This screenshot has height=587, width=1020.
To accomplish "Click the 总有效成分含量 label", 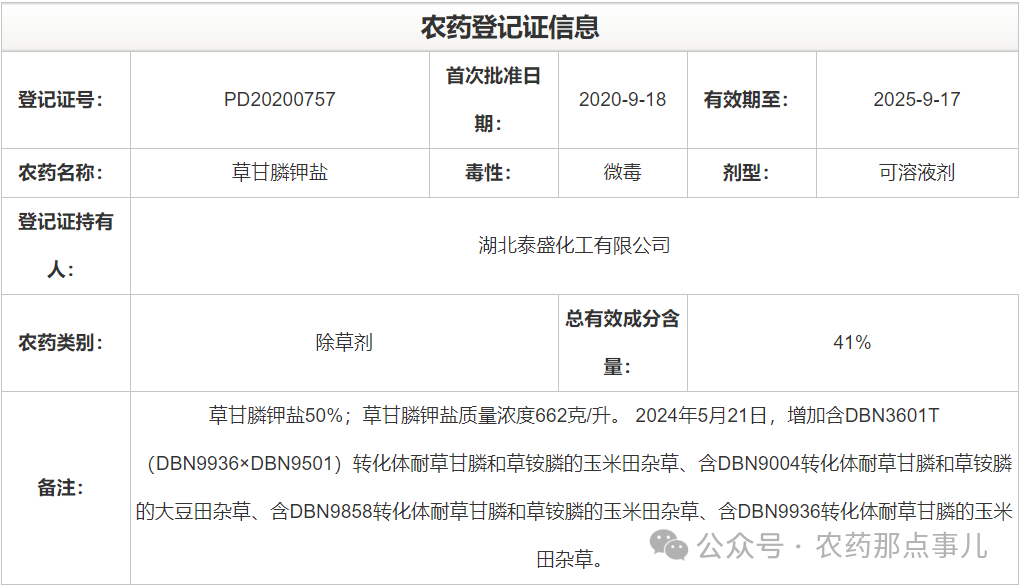I will coord(622,342).
